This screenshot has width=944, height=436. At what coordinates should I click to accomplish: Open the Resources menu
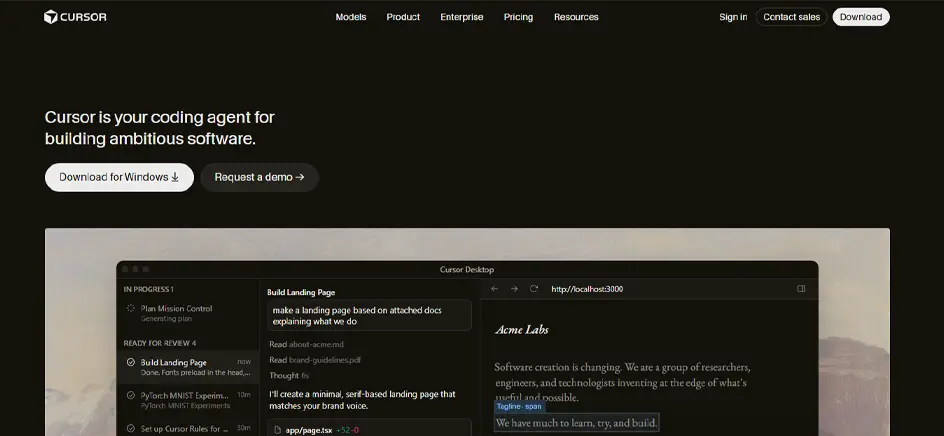(576, 17)
